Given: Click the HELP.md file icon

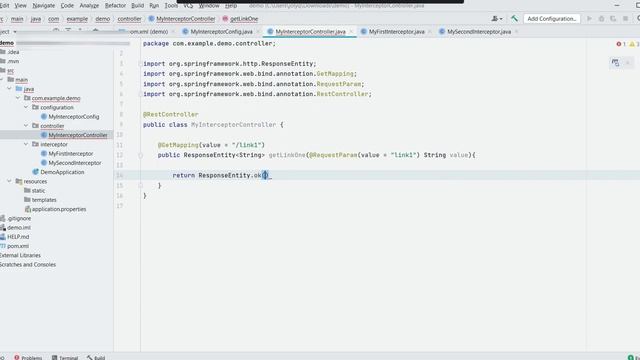Looking at the screenshot, I should [x=3, y=237].
